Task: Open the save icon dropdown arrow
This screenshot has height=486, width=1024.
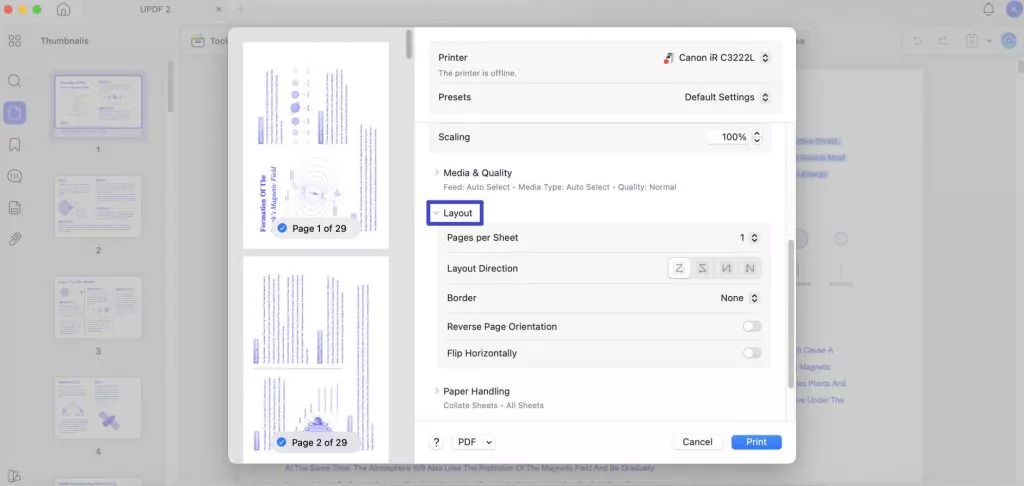Action: pyautogui.click(x=989, y=40)
